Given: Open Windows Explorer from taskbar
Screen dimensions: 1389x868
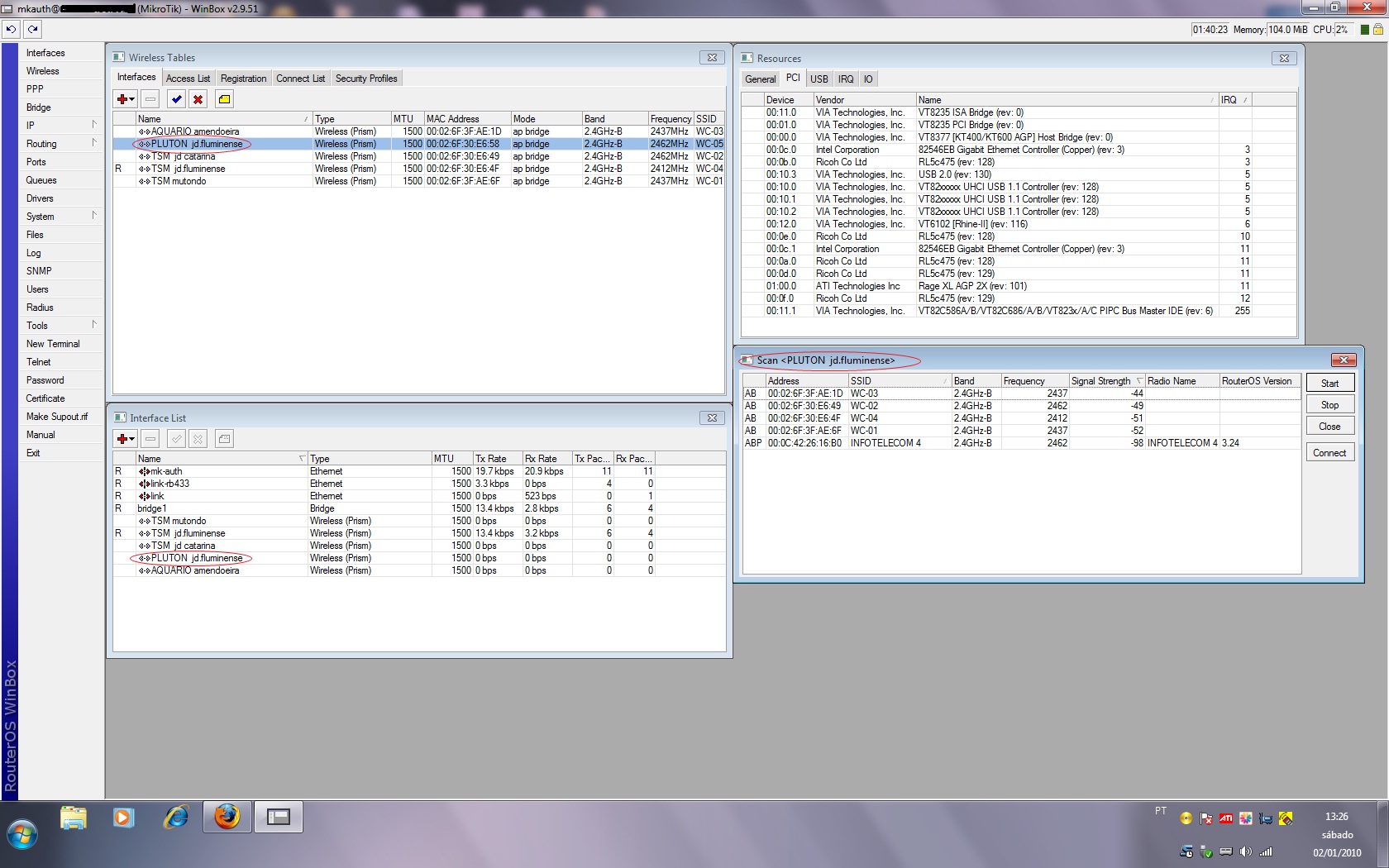Looking at the screenshot, I should point(74,818).
